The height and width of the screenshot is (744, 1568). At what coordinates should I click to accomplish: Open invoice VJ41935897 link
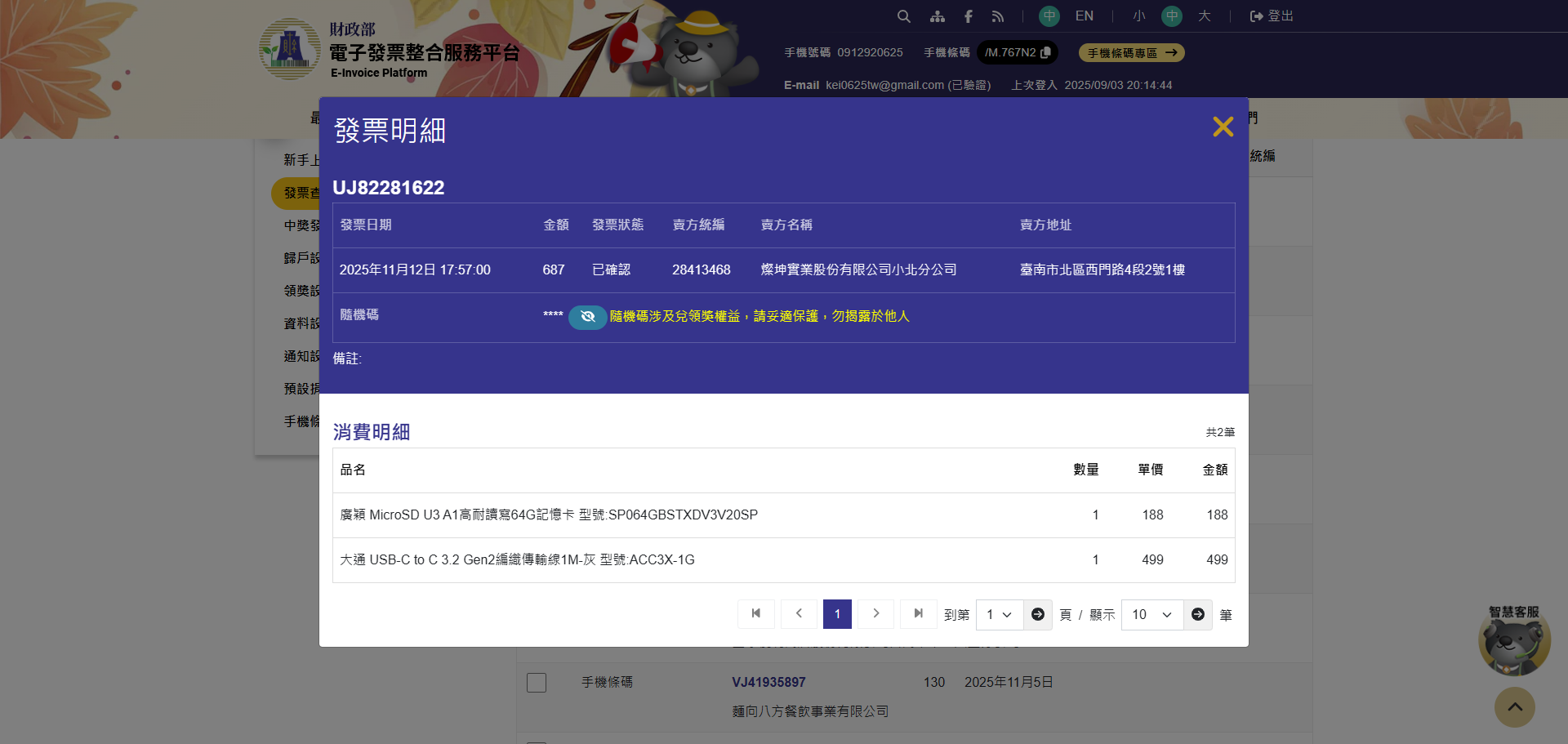point(768,682)
